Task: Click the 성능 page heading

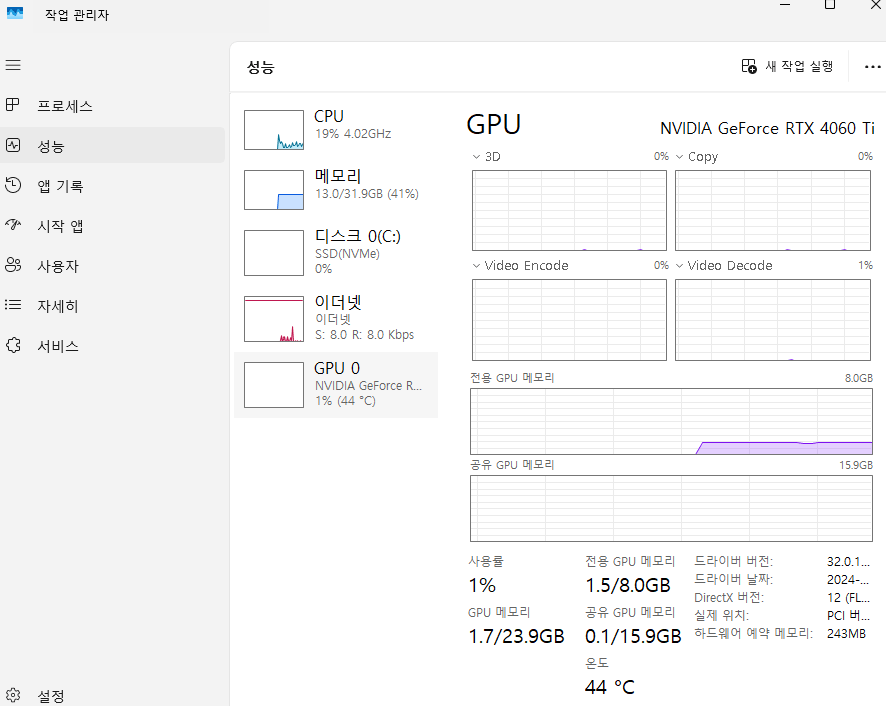Action: pyautogui.click(x=260, y=67)
